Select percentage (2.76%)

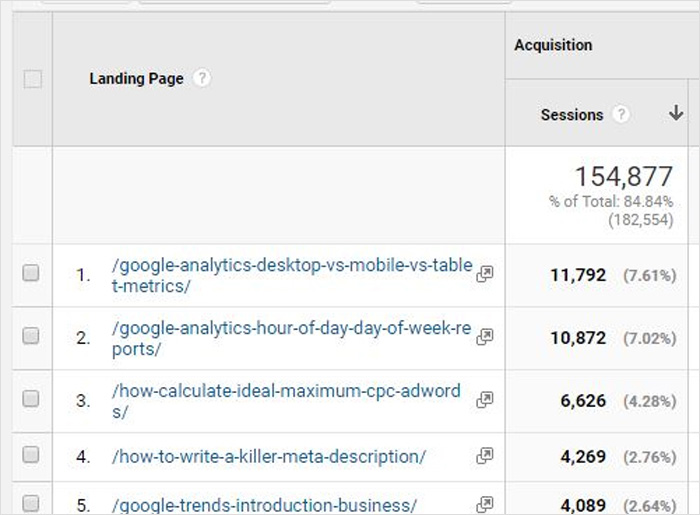coord(650,457)
